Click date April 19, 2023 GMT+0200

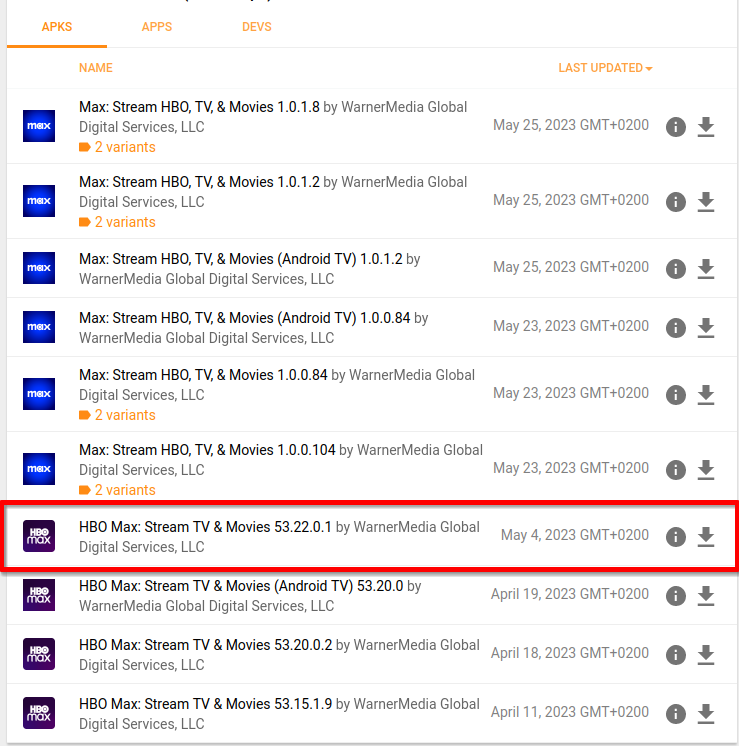pos(570,594)
